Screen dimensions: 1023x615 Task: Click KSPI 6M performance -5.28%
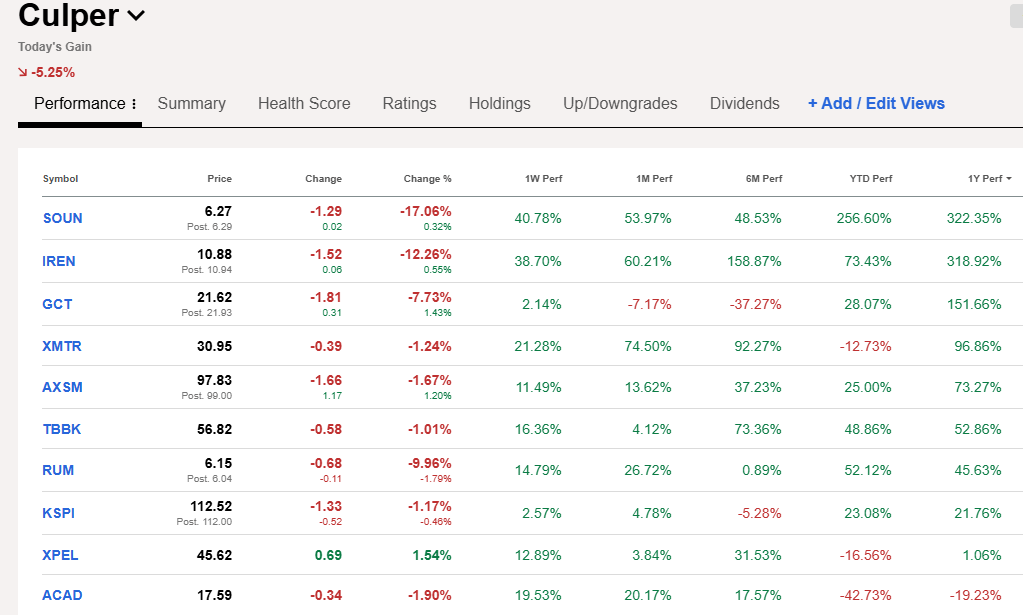coord(759,513)
